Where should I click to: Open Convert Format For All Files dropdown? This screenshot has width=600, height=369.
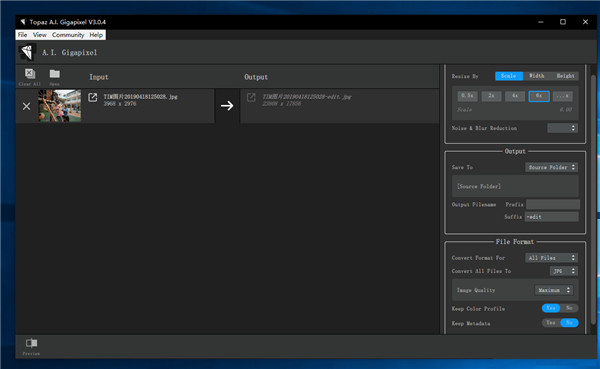click(551, 258)
